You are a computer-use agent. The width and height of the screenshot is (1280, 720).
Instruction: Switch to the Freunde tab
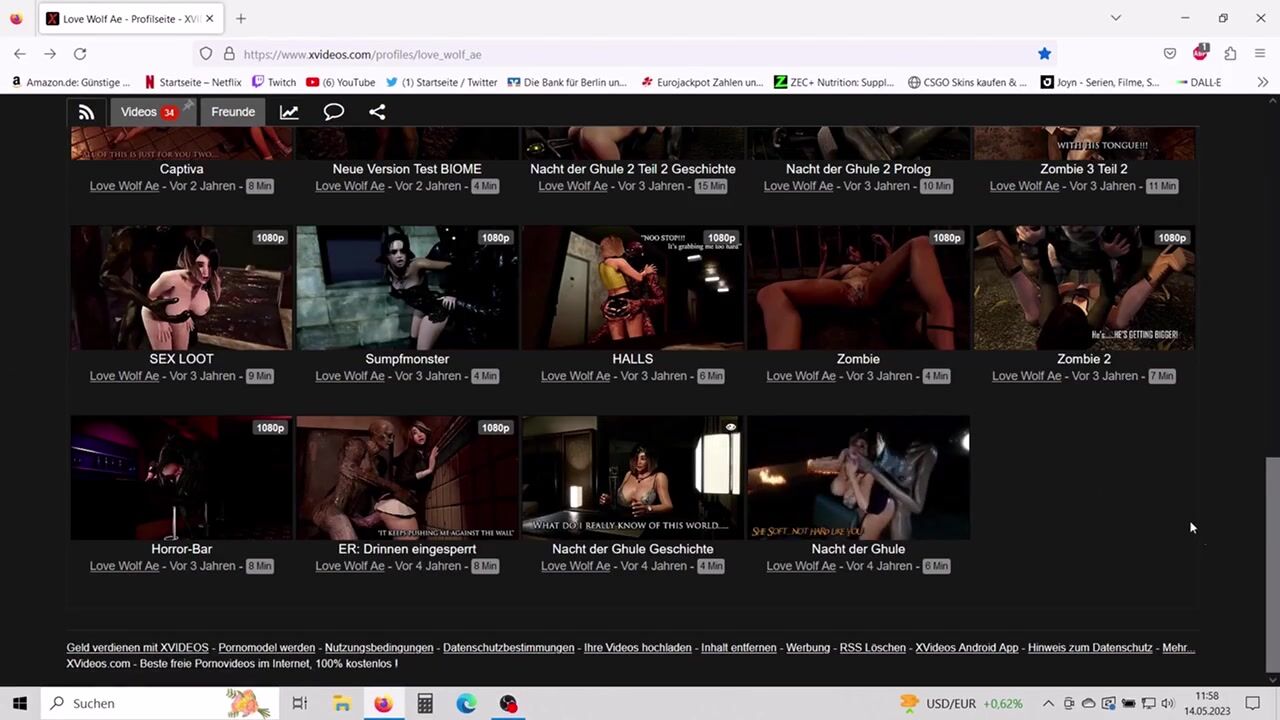pyautogui.click(x=233, y=112)
